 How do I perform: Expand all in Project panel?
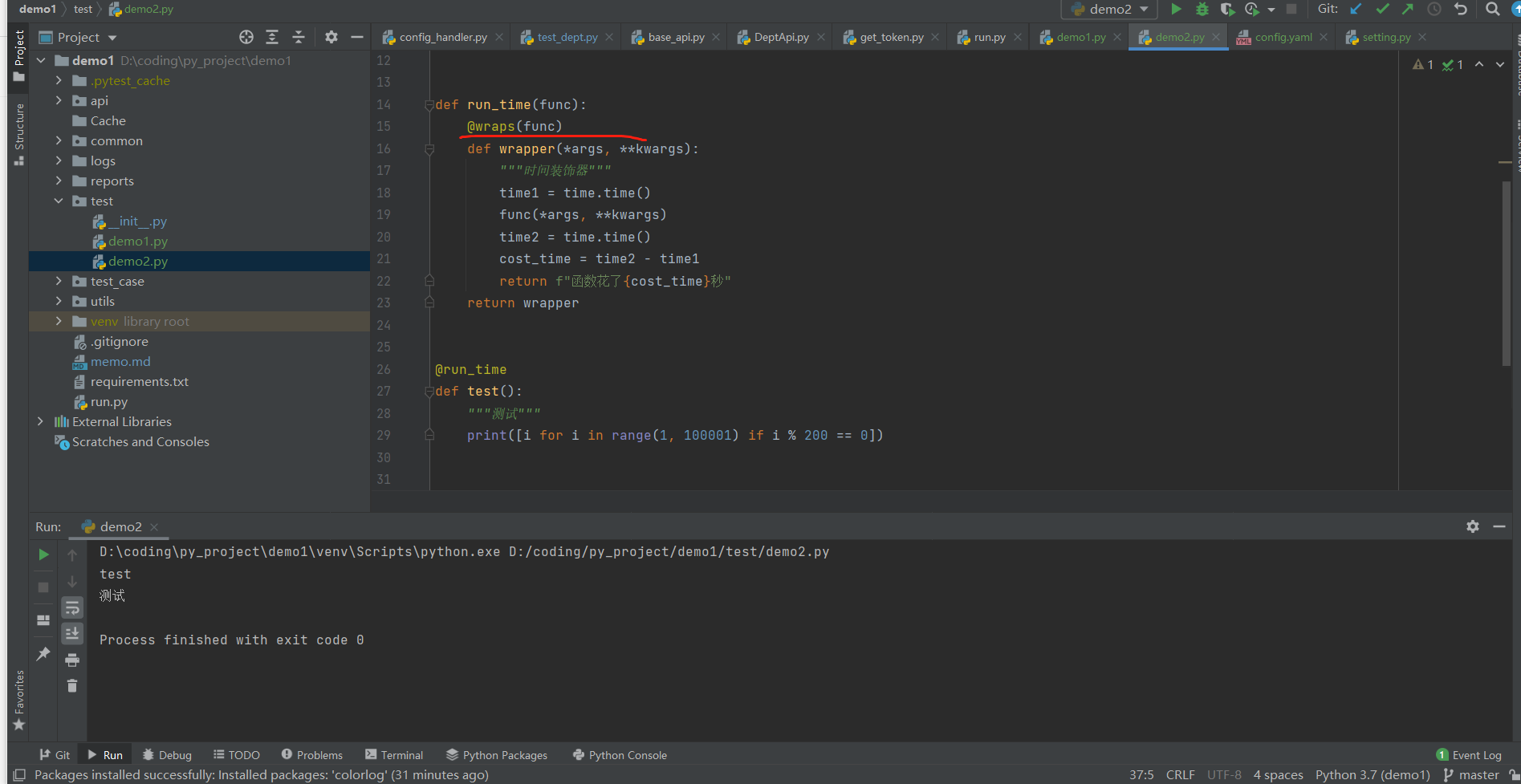(272, 37)
